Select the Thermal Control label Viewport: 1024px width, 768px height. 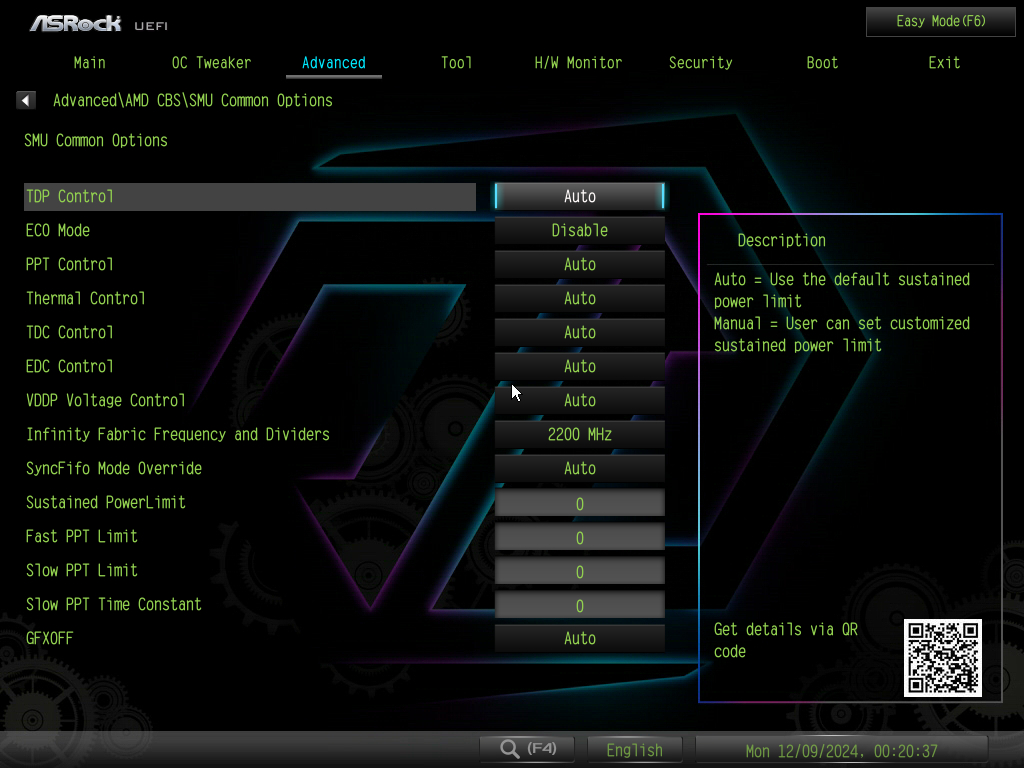pyautogui.click(x=86, y=298)
